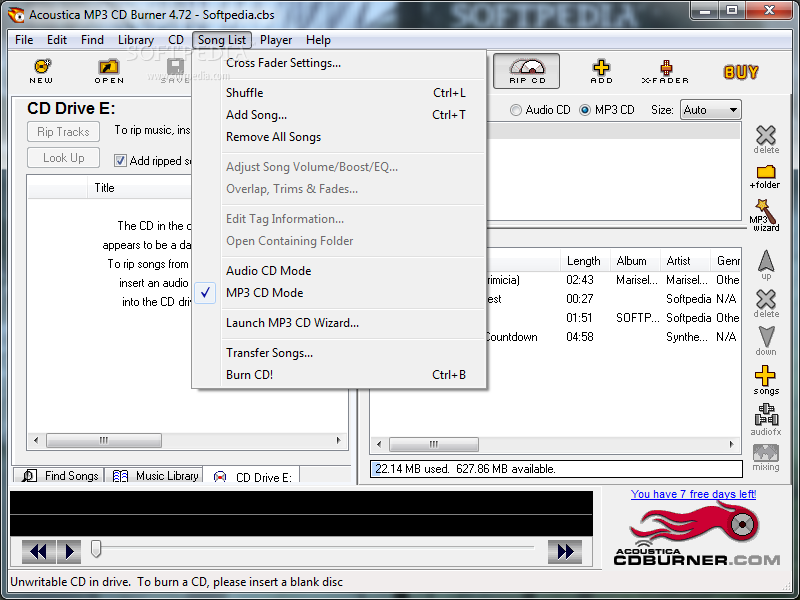This screenshot has width=800, height=600.
Task: Switch to the Find Songs tab
Action: (59, 476)
